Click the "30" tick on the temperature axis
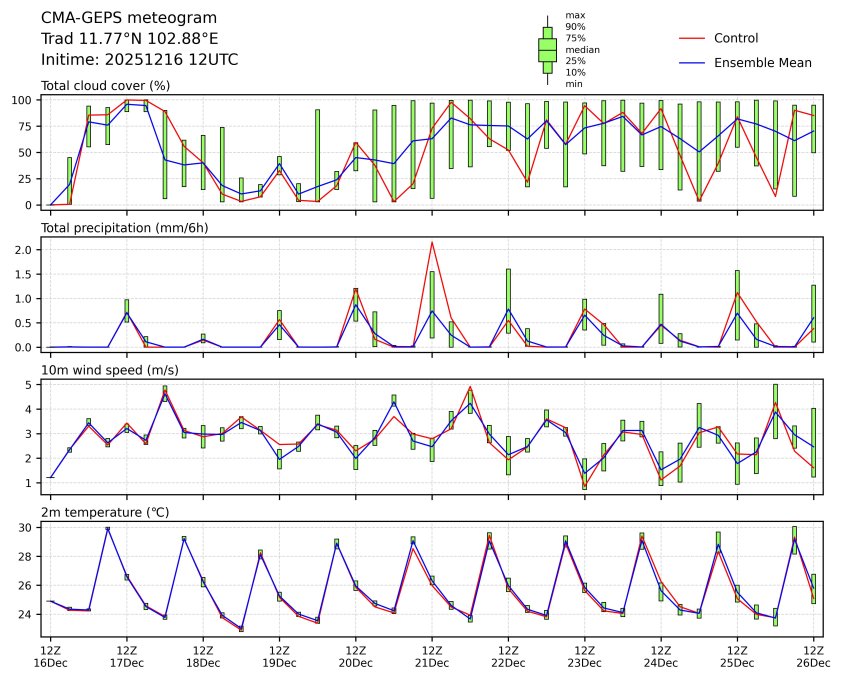The image size is (842, 680). click(29, 527)
